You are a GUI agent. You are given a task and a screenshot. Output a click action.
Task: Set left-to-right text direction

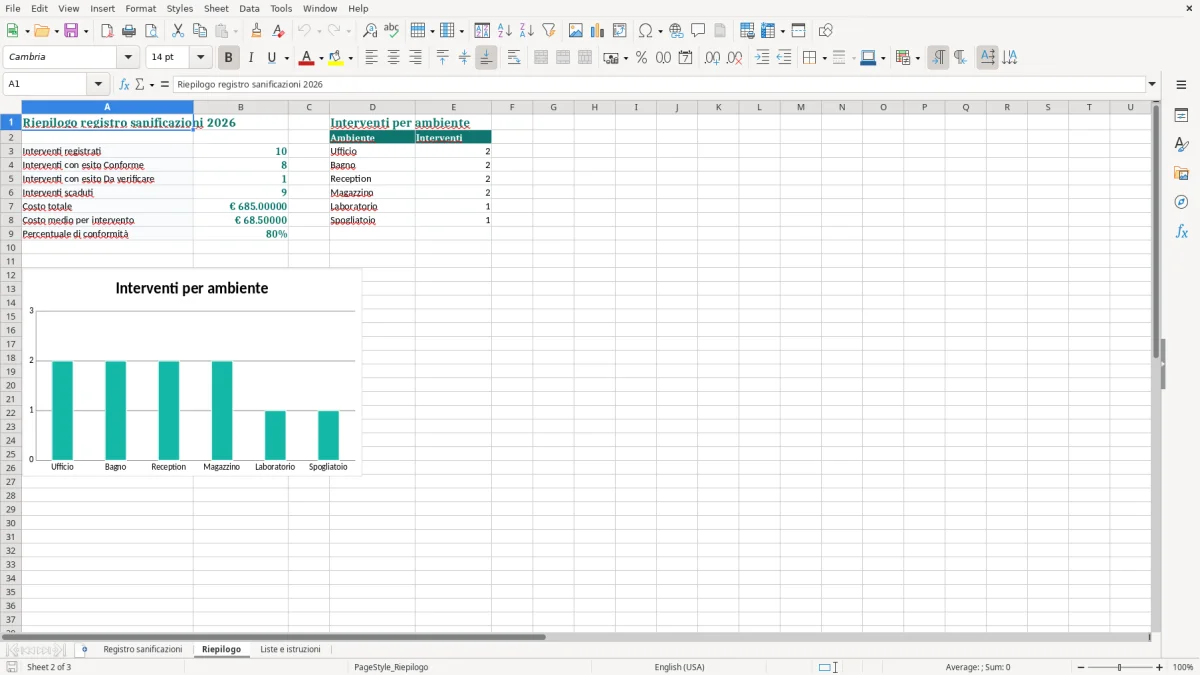[x=938, y=58]
